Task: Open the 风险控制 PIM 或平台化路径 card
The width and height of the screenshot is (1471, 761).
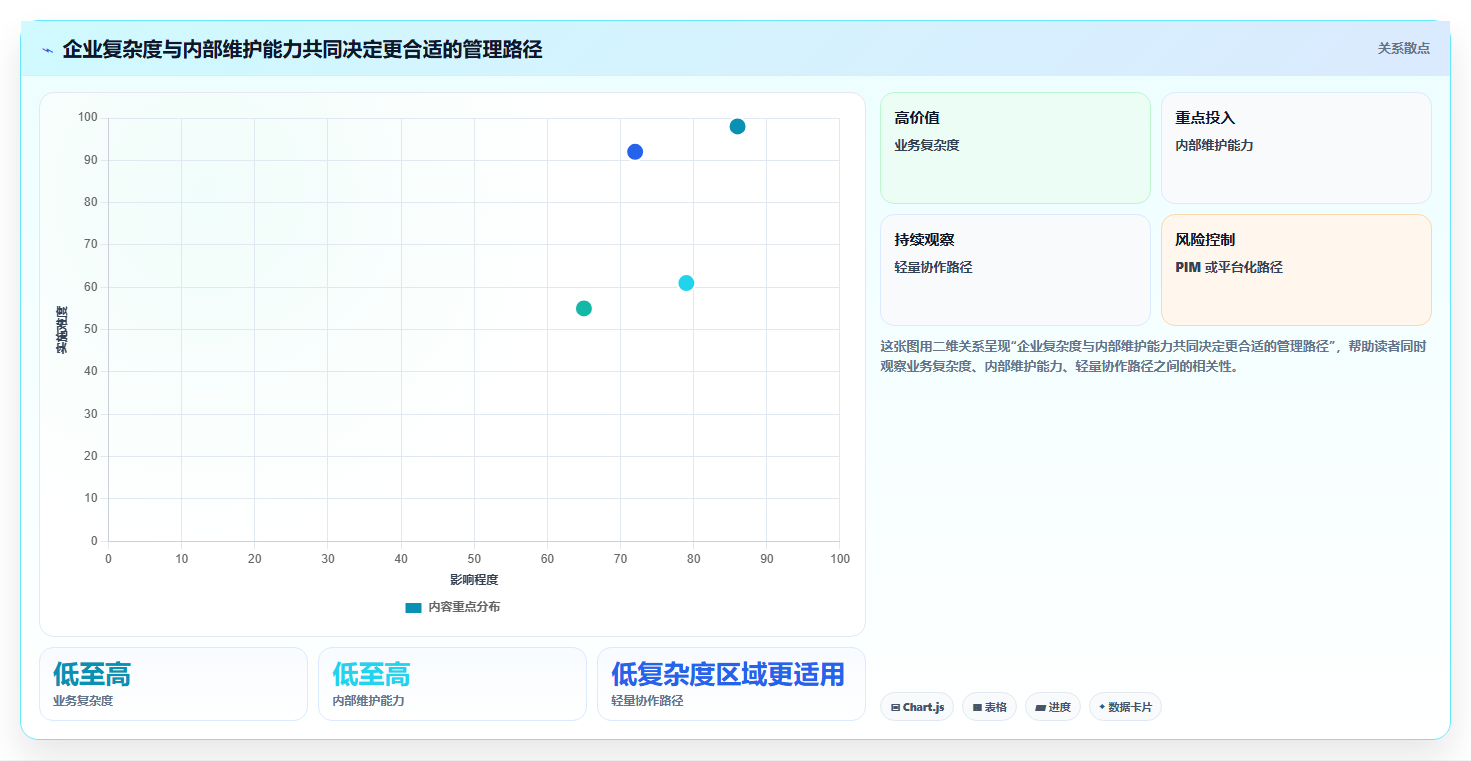Action: pos(1296,270)
